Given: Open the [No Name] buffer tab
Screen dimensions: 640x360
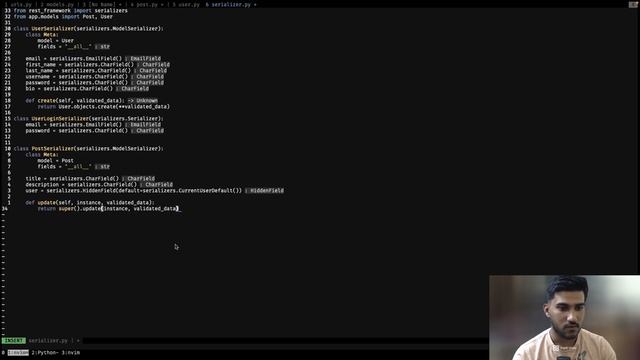Looking at the screenshot, I should tap(102, 4).
